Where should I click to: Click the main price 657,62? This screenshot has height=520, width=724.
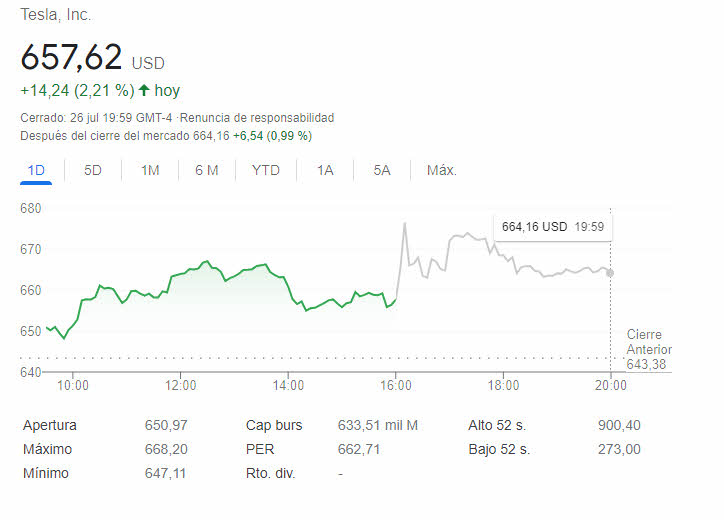[x=71, y=56]
